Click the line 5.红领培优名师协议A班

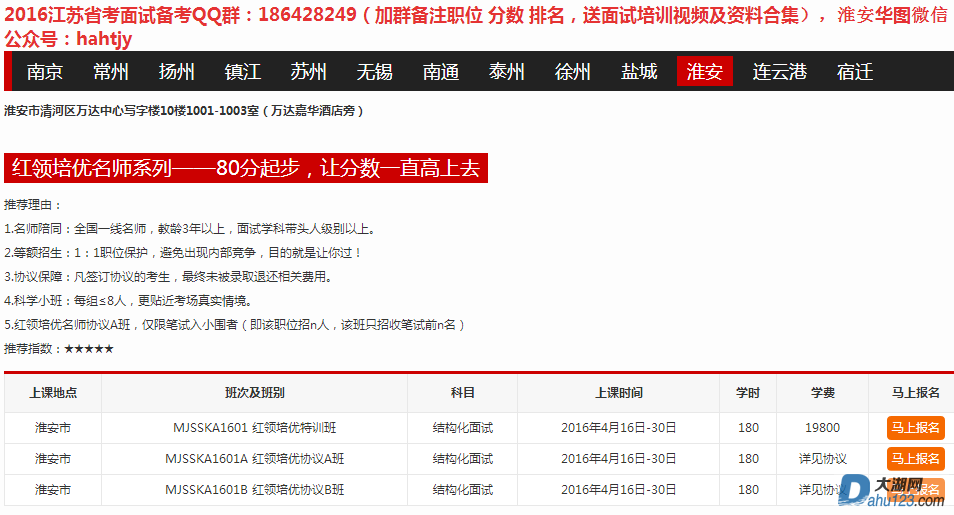[235, 325]
